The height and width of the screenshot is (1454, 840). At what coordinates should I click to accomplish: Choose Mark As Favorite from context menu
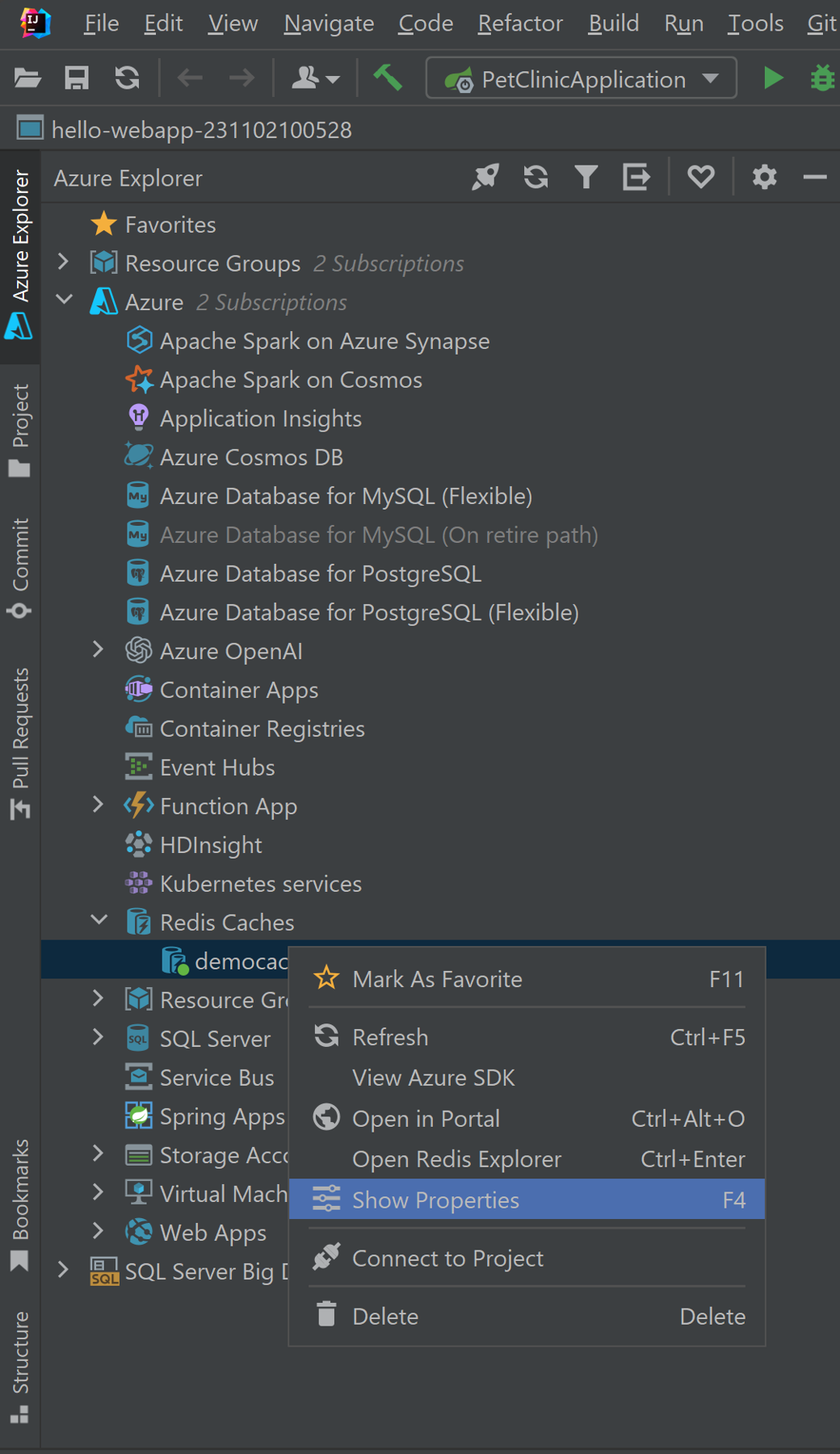pos(527,979)
